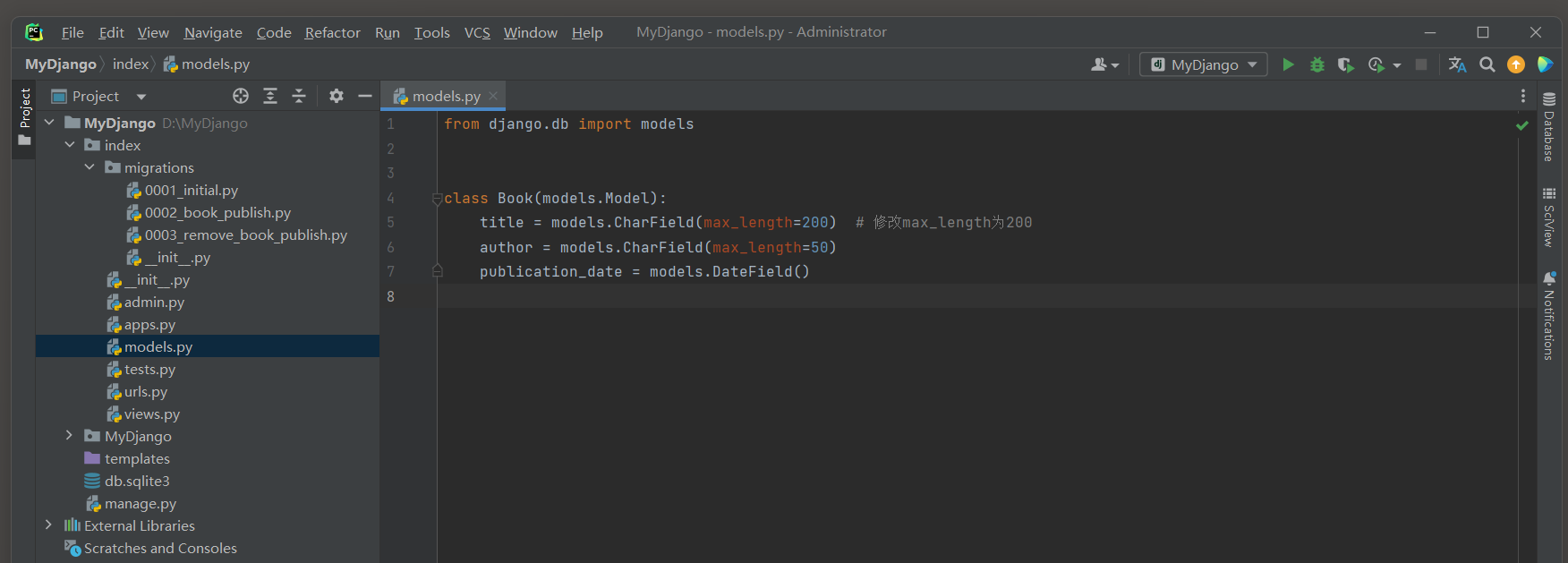
Task: Collapse all in Project panel
Action: click(x=299, y=96)
